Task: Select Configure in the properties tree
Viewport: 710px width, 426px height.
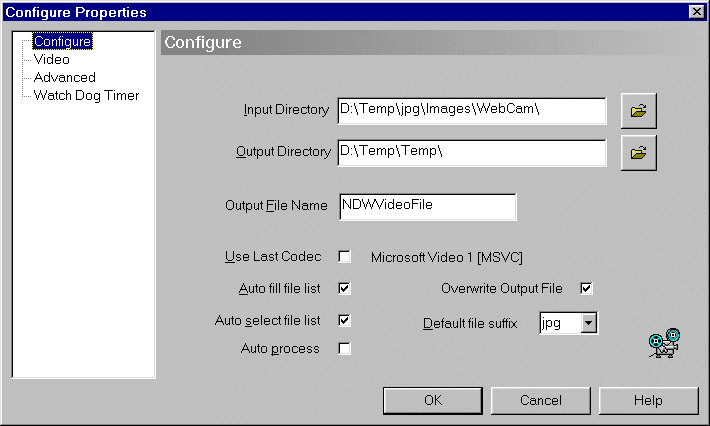Action: click(62, 41)
